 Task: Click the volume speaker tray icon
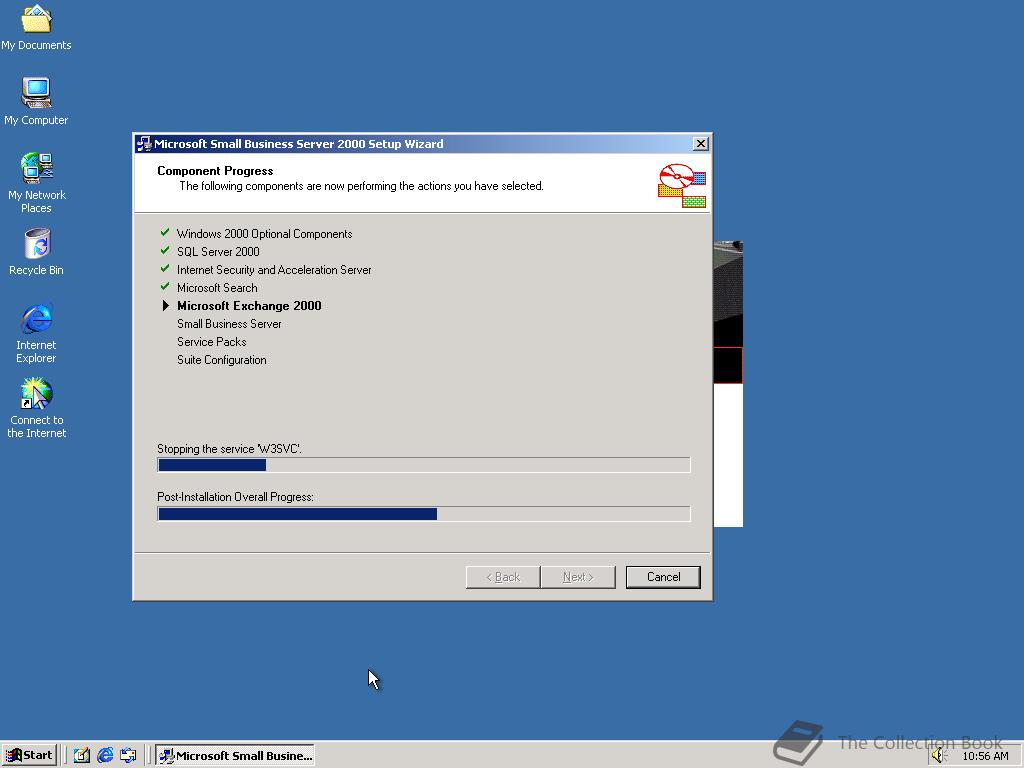938,756
